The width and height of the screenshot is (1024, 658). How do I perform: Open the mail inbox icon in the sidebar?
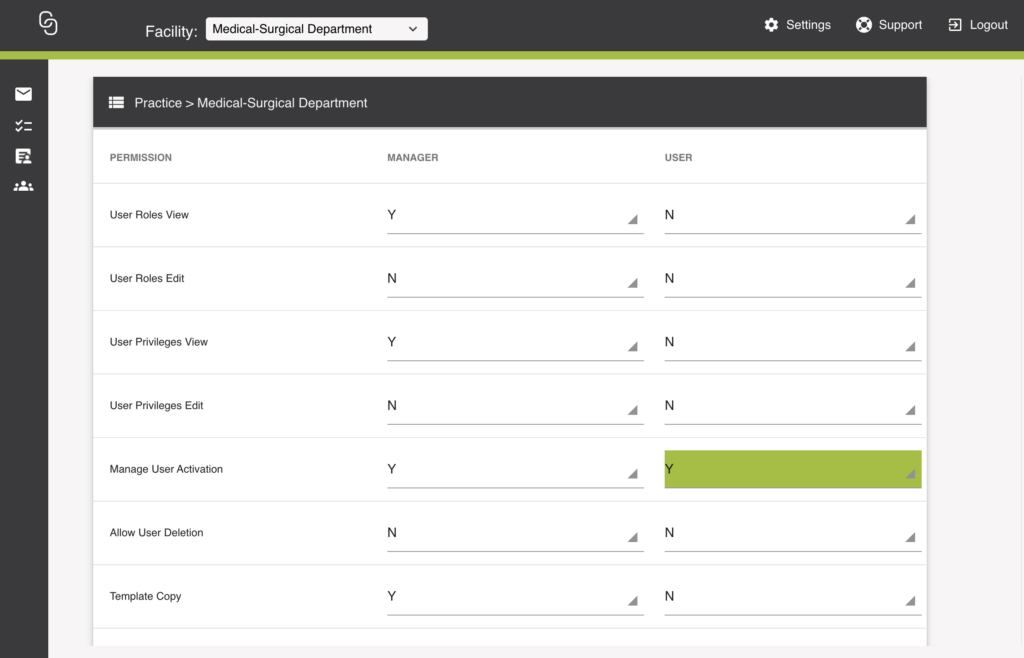click(23, 94)
